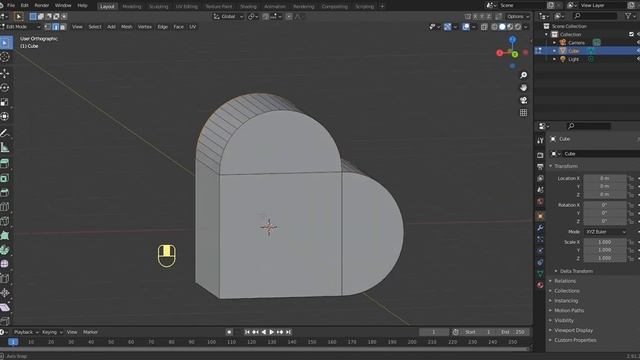Screen dimensions: 640x360
Task: Enable face select mode
Action: [62, 27]
